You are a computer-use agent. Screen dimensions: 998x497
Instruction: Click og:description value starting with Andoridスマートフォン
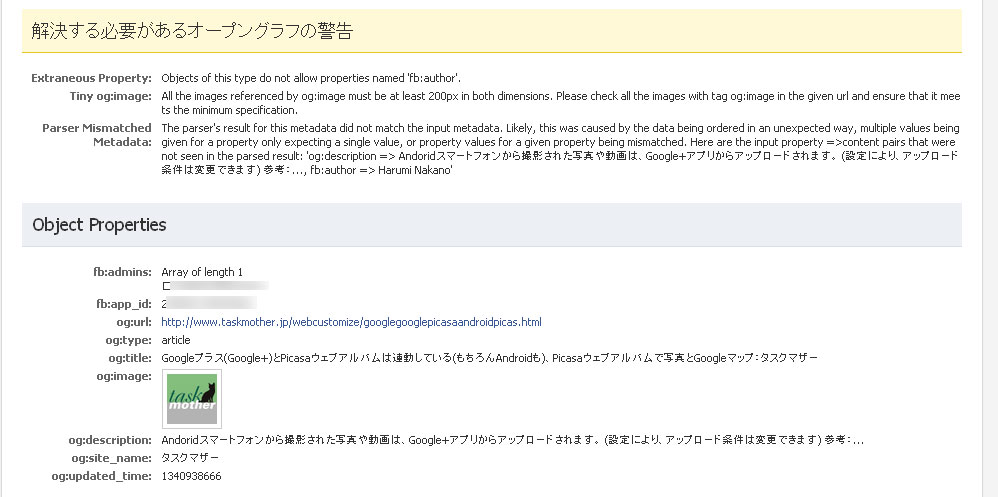click(x=512, y=440)
